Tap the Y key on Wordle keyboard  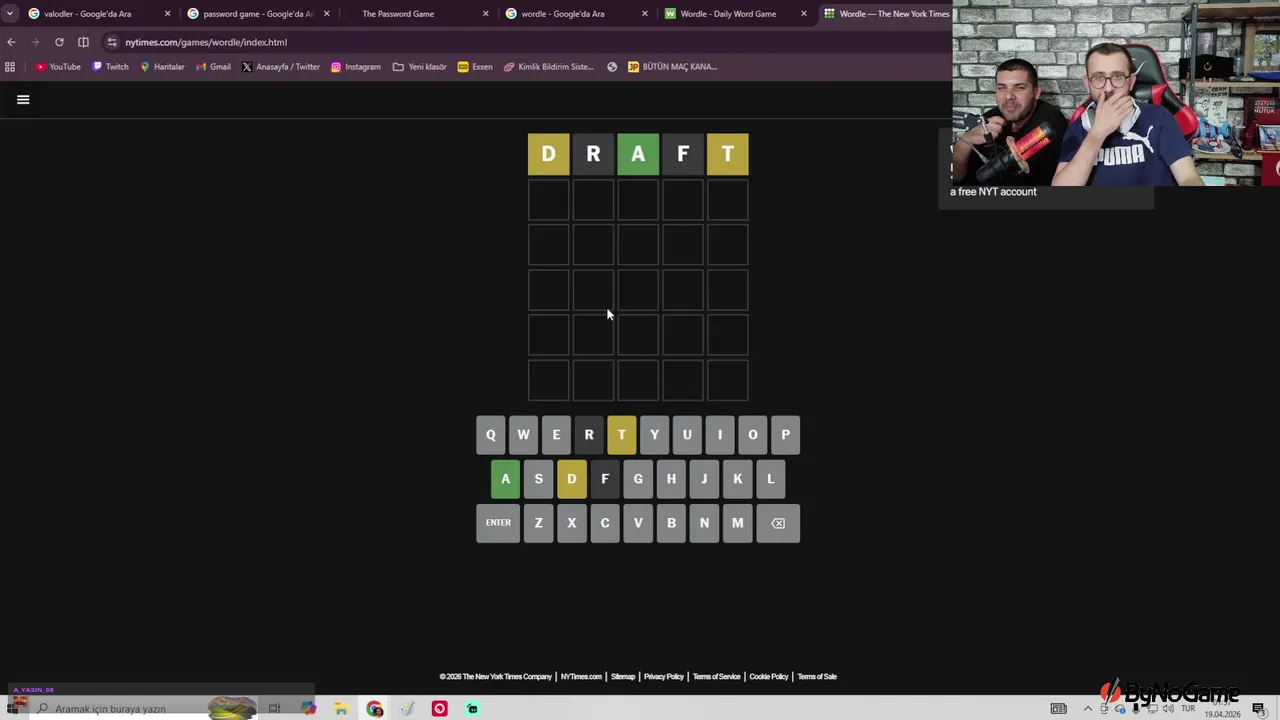click(654, 435)
